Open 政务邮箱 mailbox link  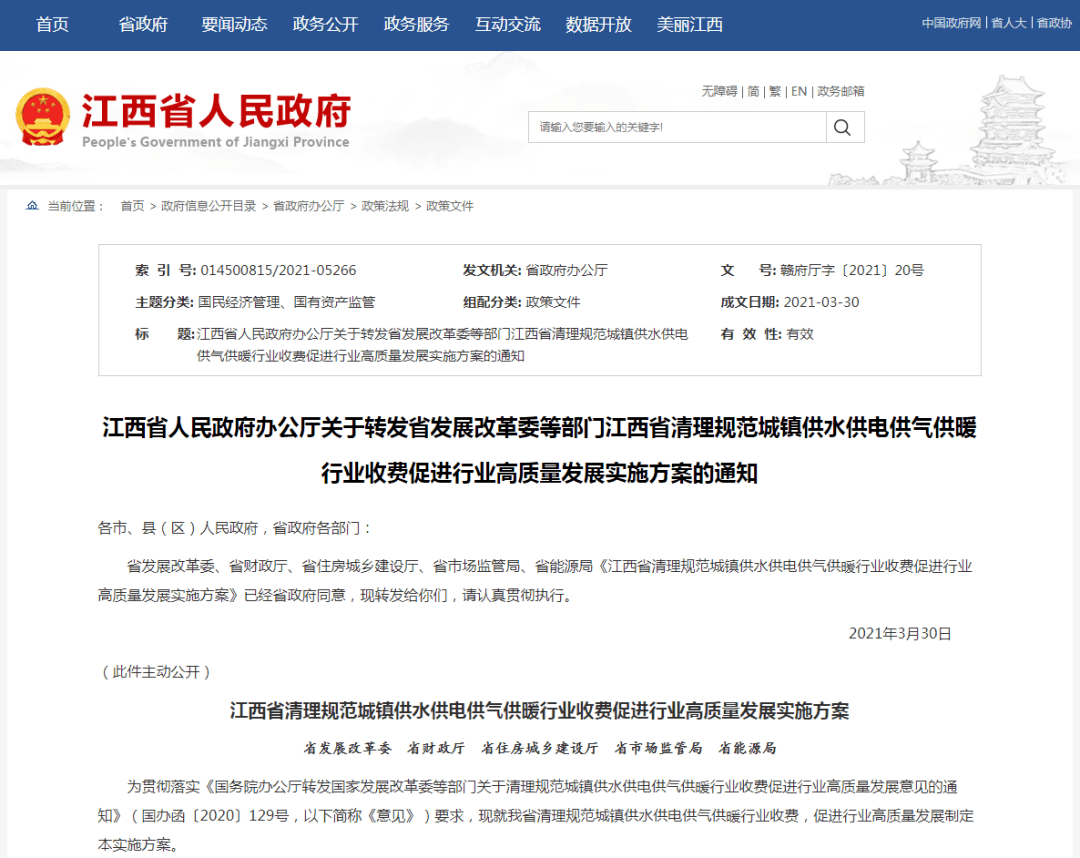(x=840, y=92)
